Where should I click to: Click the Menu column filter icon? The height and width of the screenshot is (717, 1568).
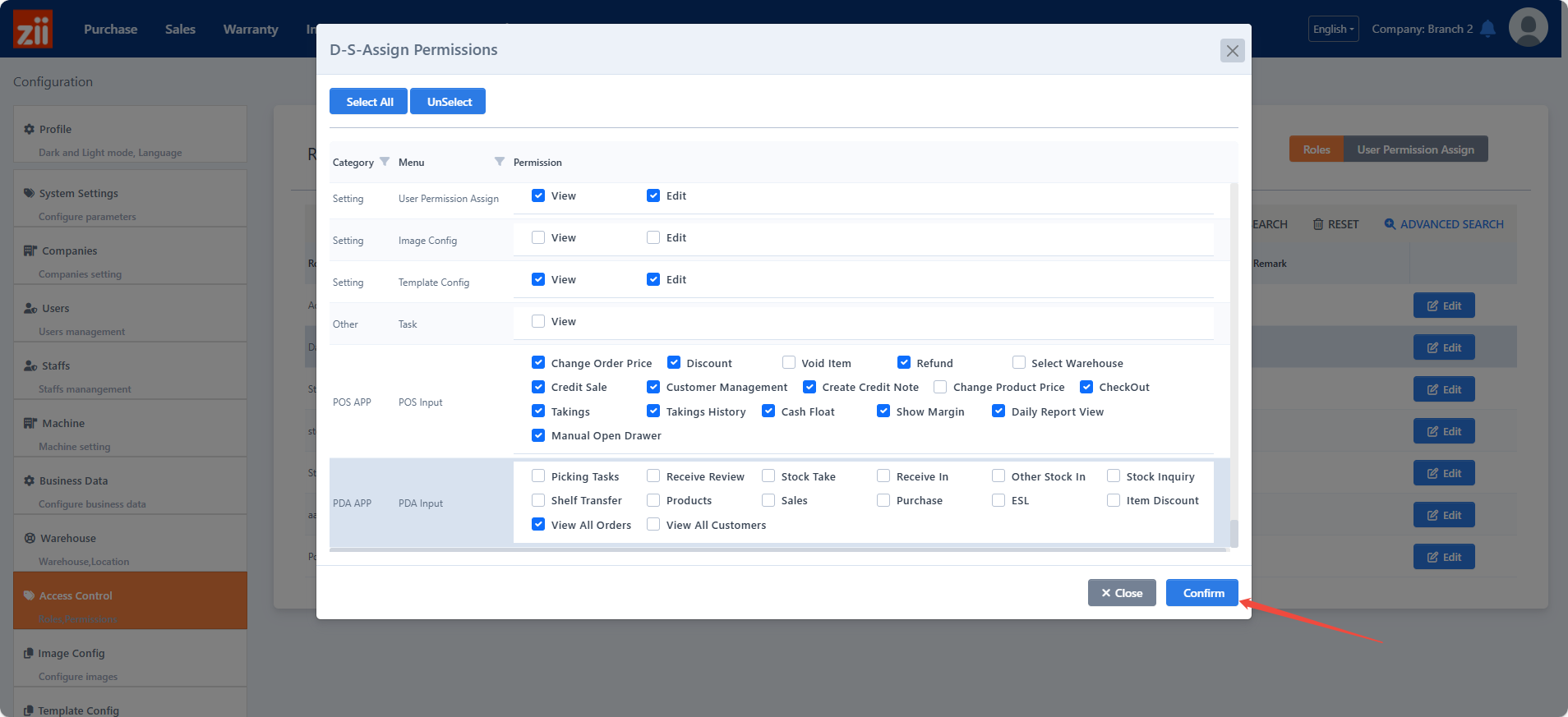[499, 162]
